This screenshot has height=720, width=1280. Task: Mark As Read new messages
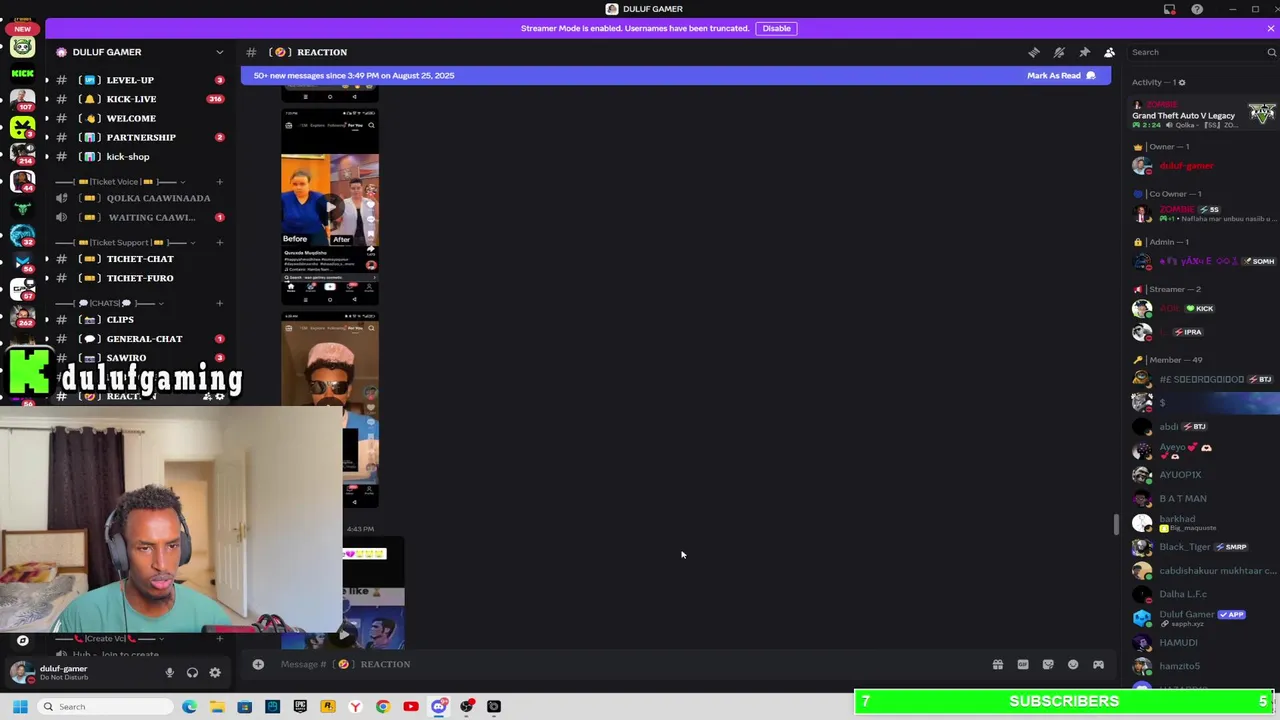click(1061, 75)
